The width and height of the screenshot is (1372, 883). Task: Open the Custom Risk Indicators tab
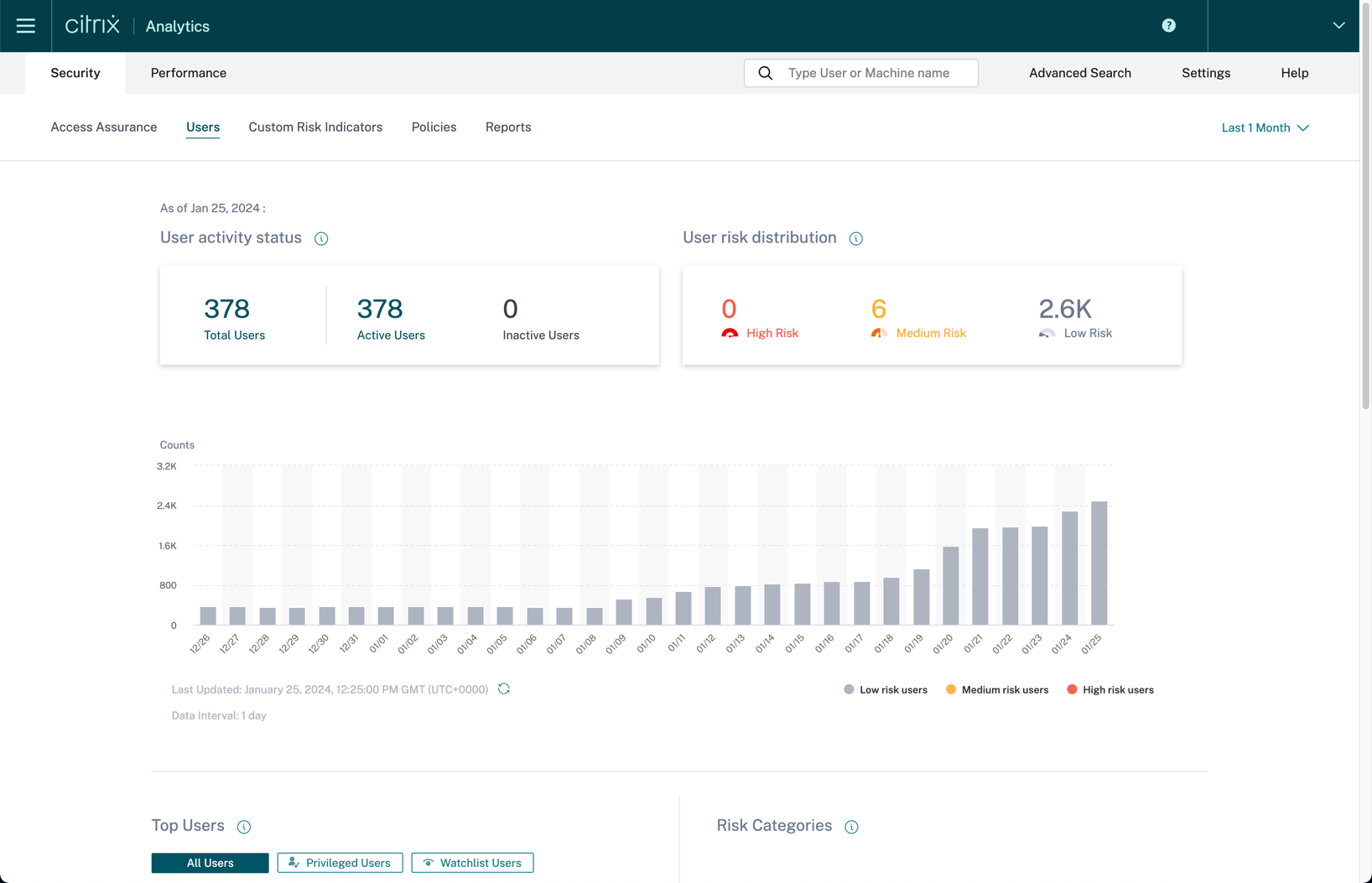click(315, 127)
